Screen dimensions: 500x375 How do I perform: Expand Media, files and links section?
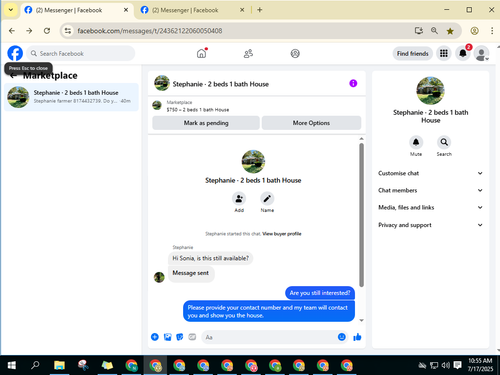(x=430, y=207)
